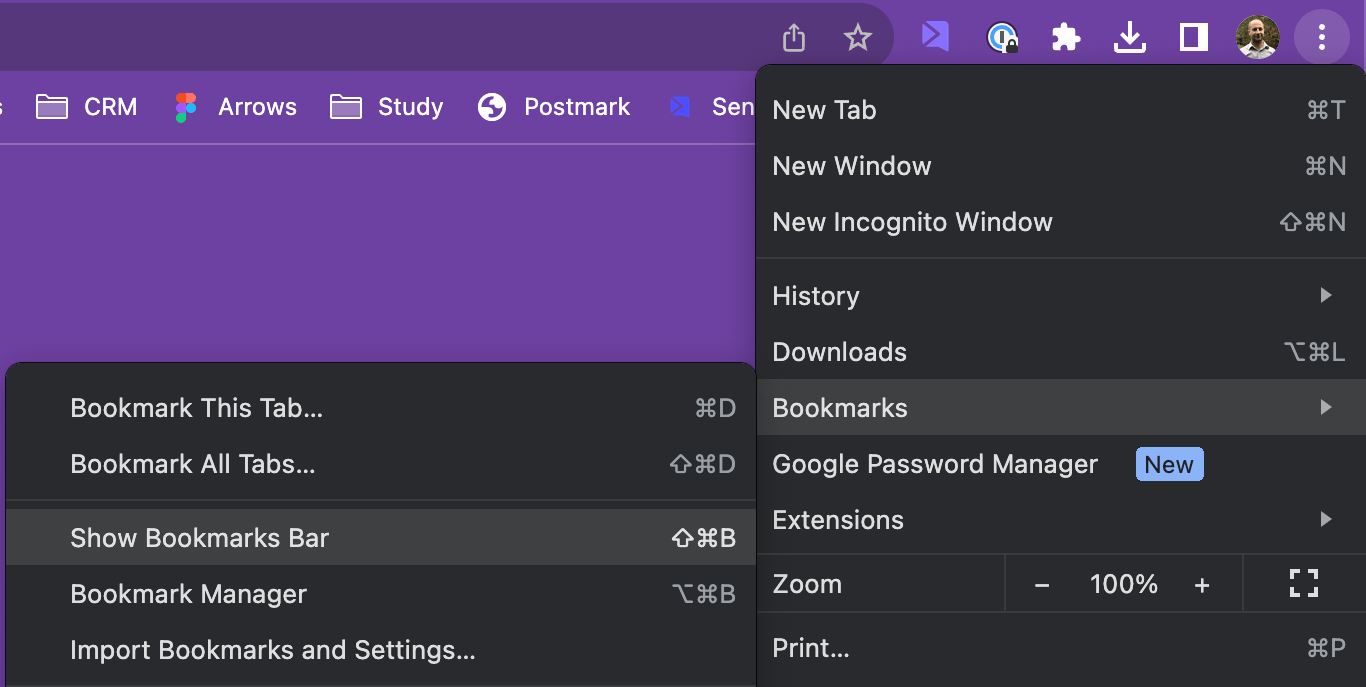The height and width of the screenshot is (687, 1366).
Task: Open the Postmark bookmark
Action: [554, 107]
